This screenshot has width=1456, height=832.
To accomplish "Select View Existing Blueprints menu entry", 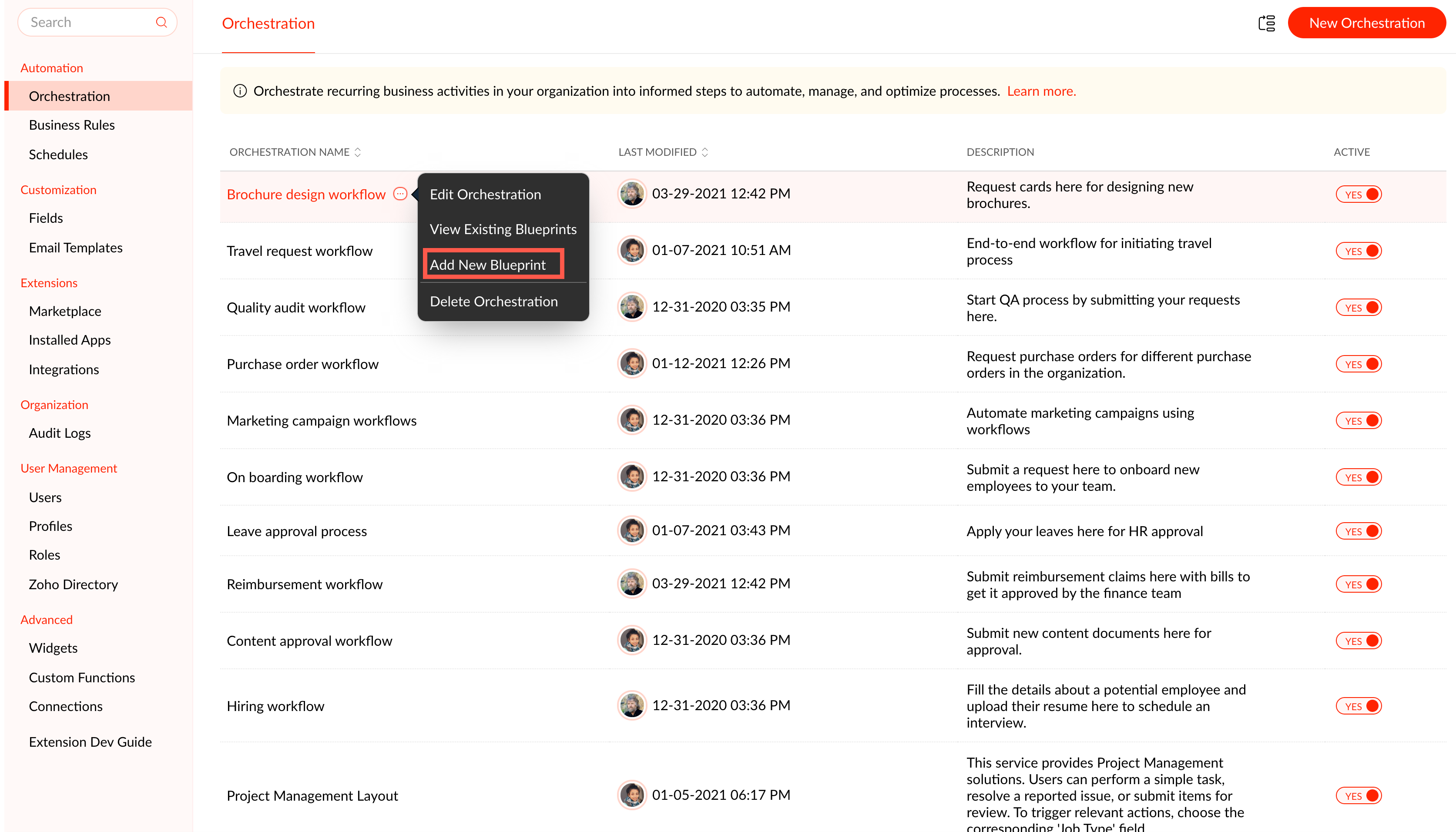I will 503,229.
